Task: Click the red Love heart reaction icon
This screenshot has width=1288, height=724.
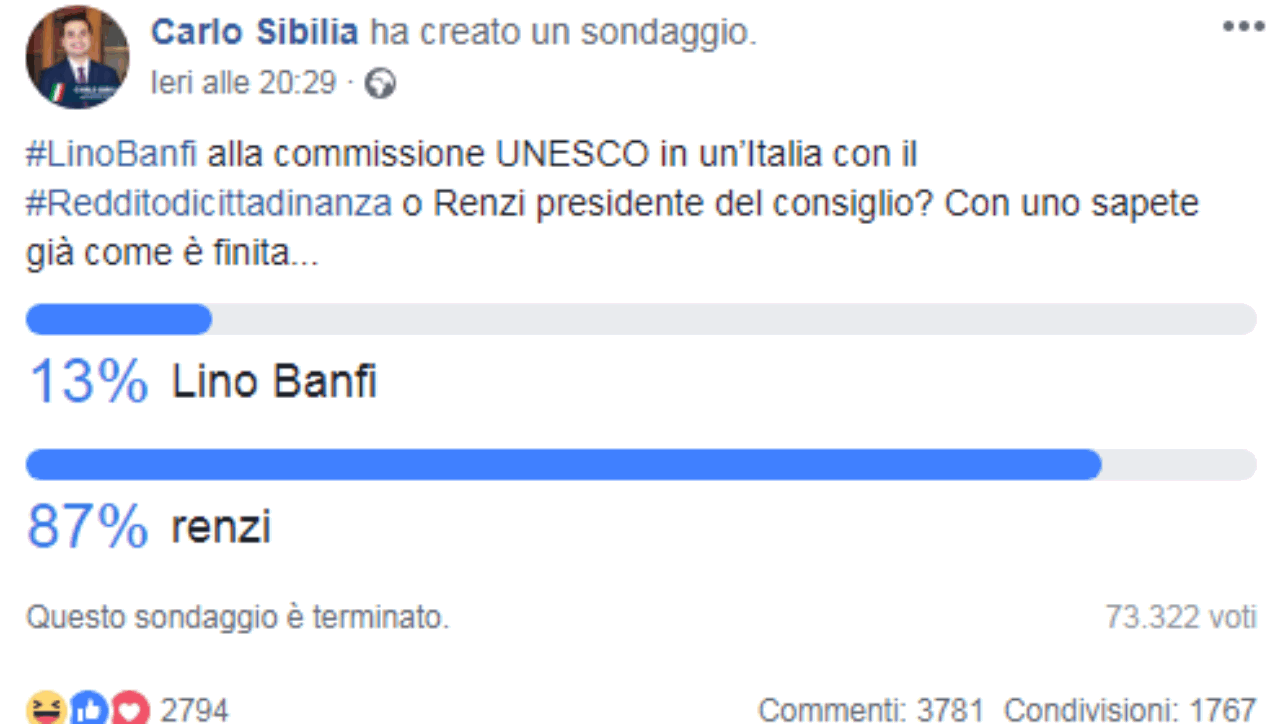Action: [130, 709]
